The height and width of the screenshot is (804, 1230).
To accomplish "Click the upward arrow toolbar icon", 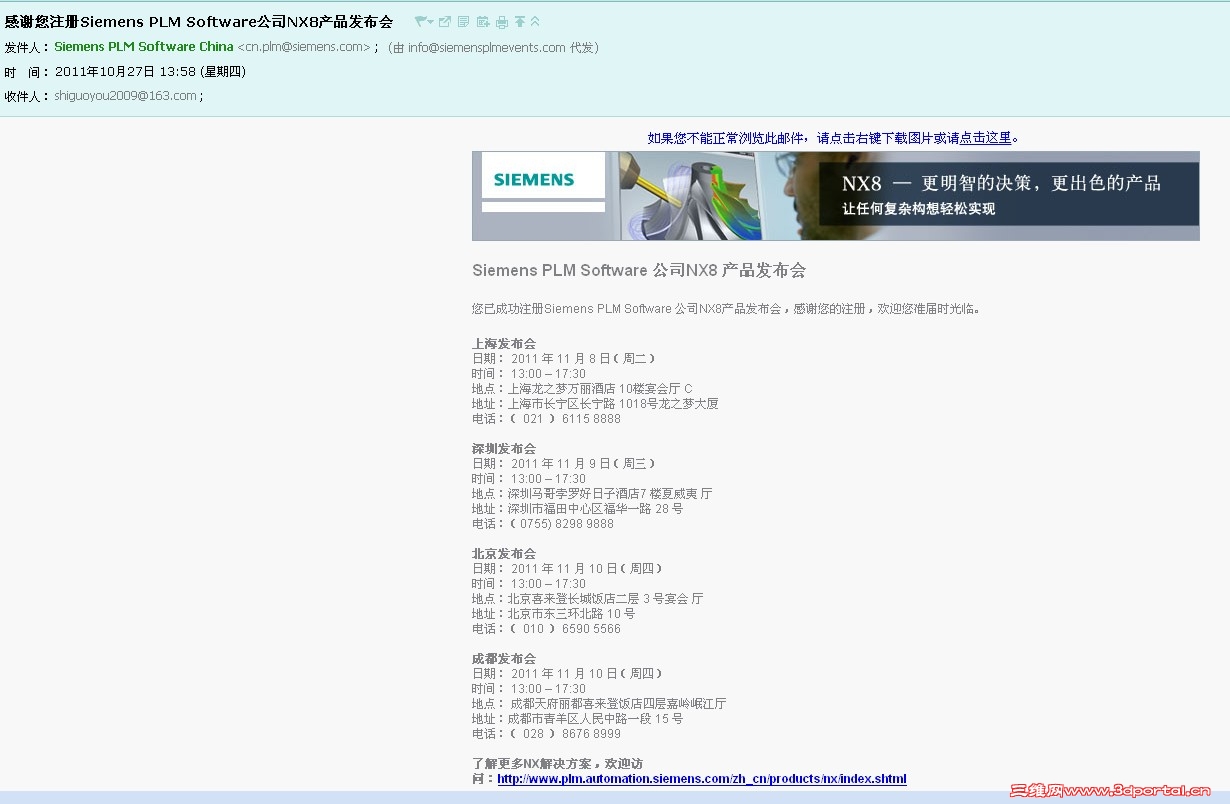I will coord(521,21).
